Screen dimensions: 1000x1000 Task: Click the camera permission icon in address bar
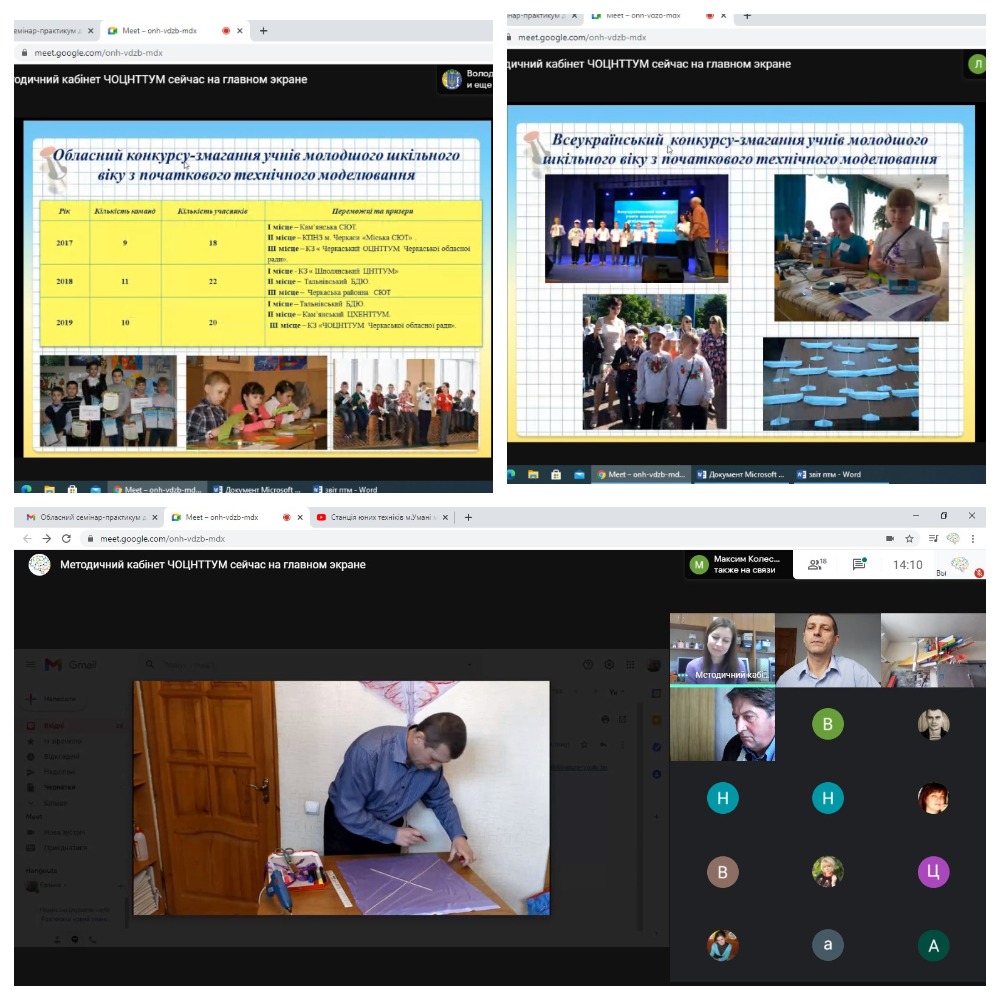click(x=888, y=538)
